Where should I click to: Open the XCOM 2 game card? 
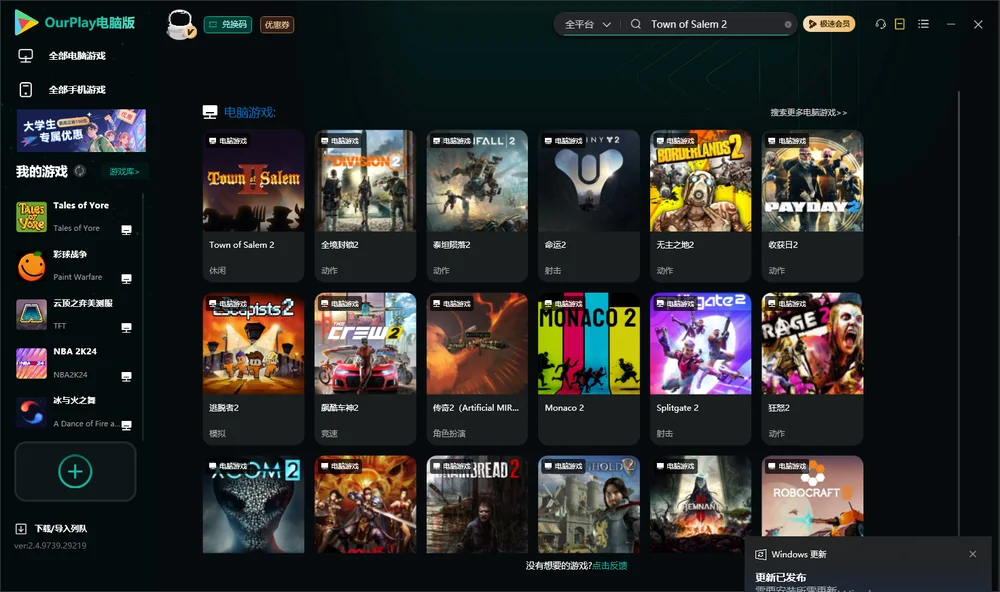click(x=253, y=504)
